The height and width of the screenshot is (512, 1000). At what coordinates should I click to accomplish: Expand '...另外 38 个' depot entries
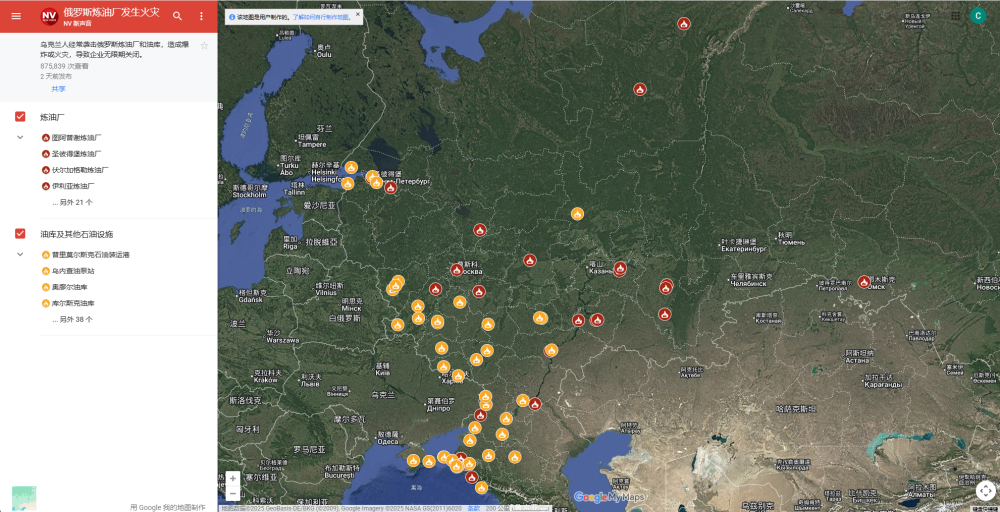pos(73,319)
